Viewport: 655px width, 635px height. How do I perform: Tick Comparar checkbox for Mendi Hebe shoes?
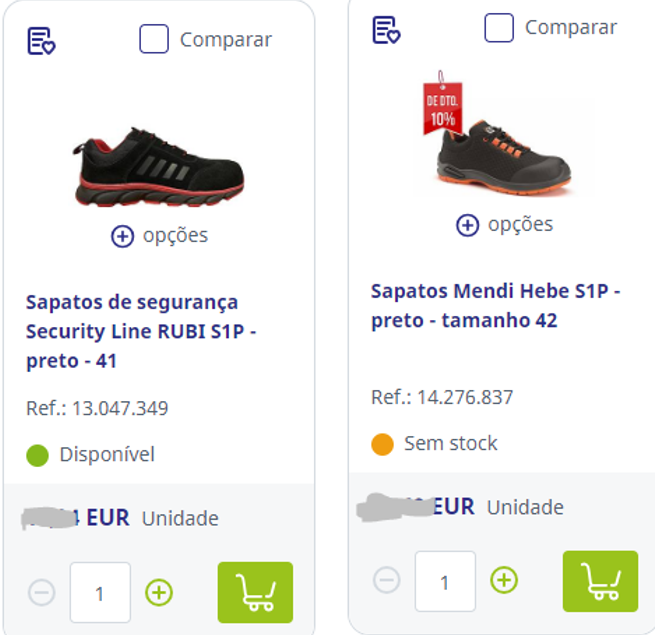pos(499,28)
